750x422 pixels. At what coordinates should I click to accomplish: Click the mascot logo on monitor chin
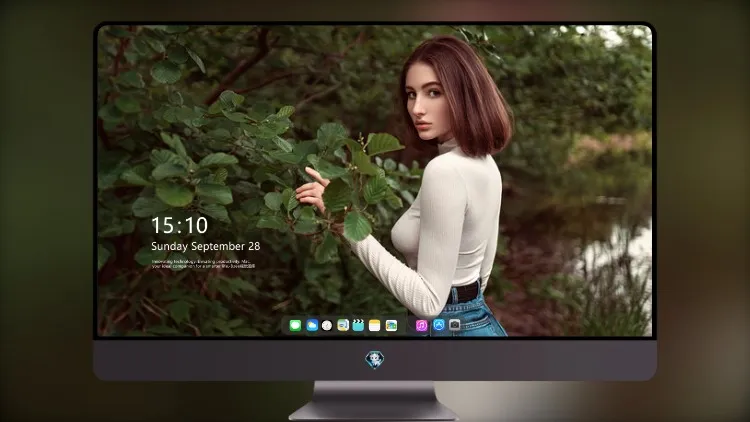tap(375, 360)
